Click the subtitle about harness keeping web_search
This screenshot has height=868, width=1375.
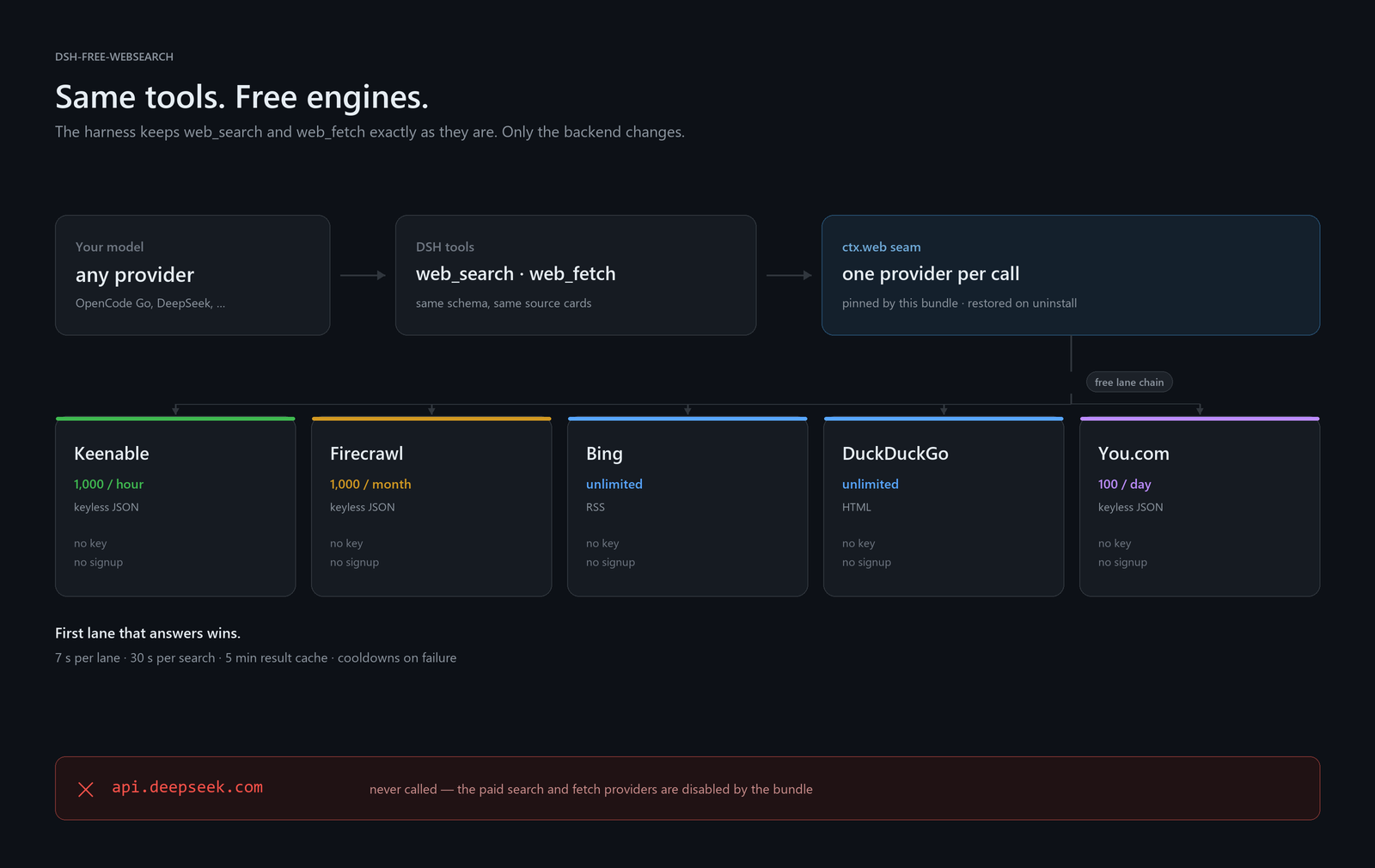[x=370, y=132]
